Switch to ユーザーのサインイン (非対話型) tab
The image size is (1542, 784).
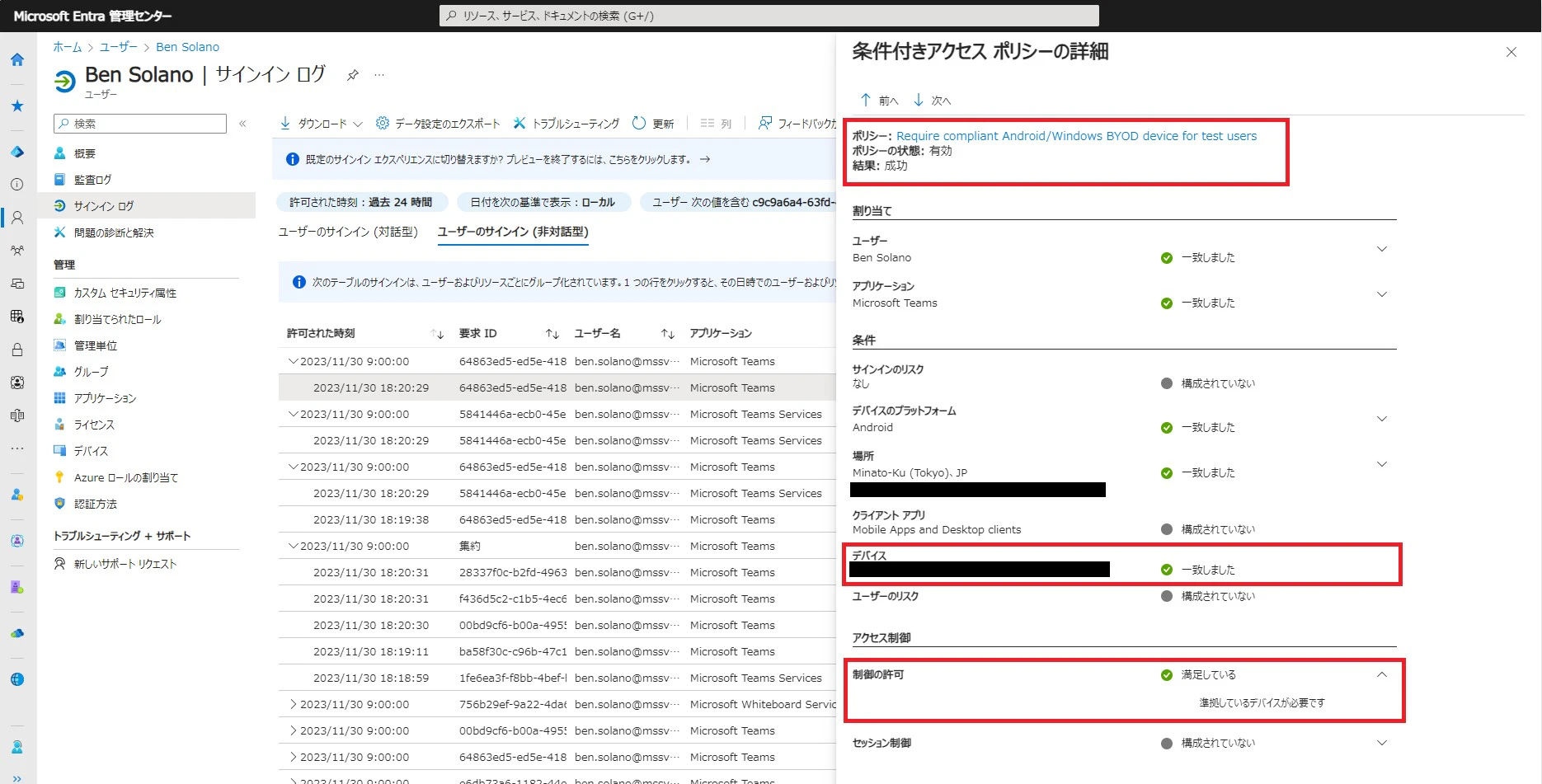[513, 232]
